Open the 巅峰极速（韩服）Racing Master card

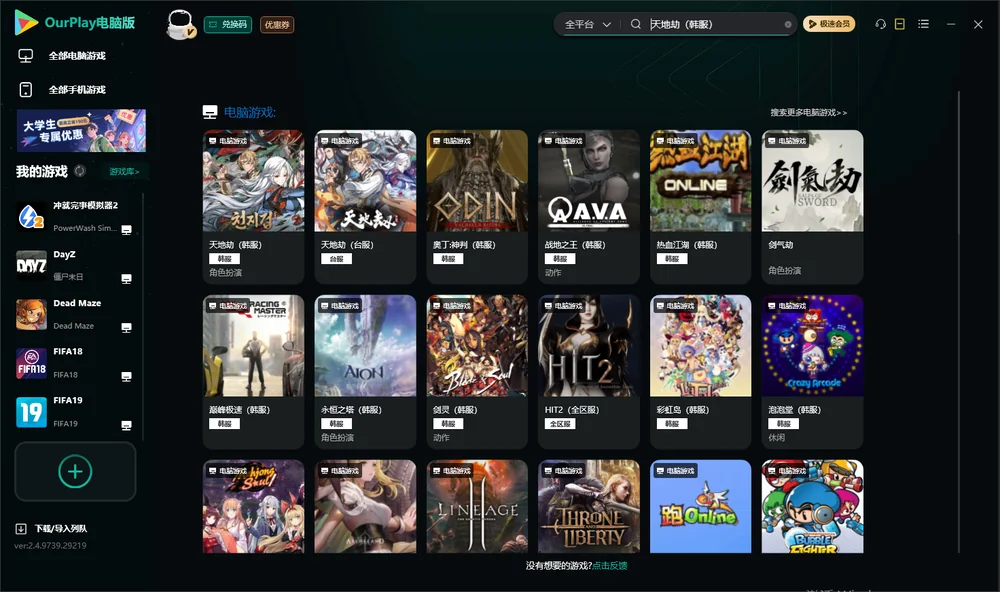(253, 372)
